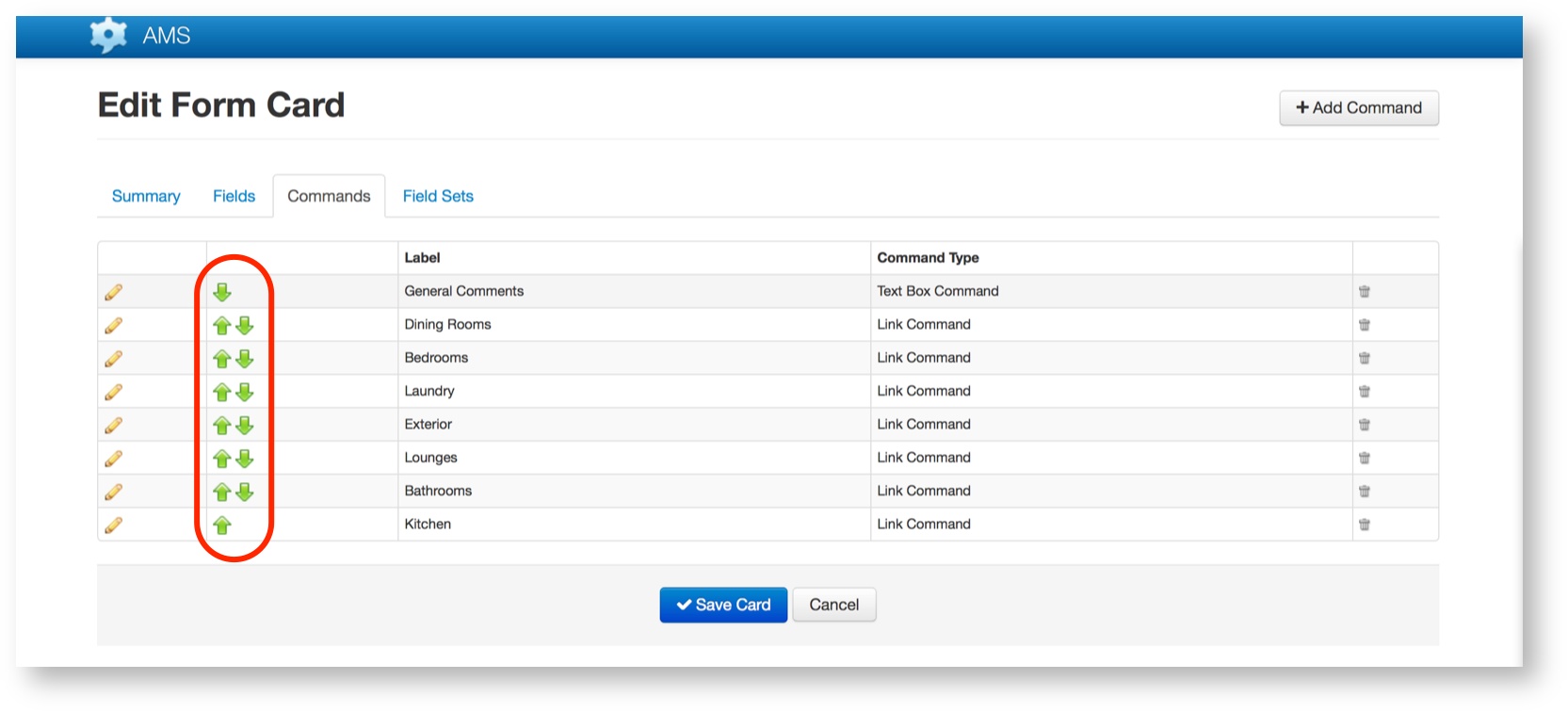Click pencil icon to edit Exterior command
The image size is (1568, 712).
tap(114, 426)
